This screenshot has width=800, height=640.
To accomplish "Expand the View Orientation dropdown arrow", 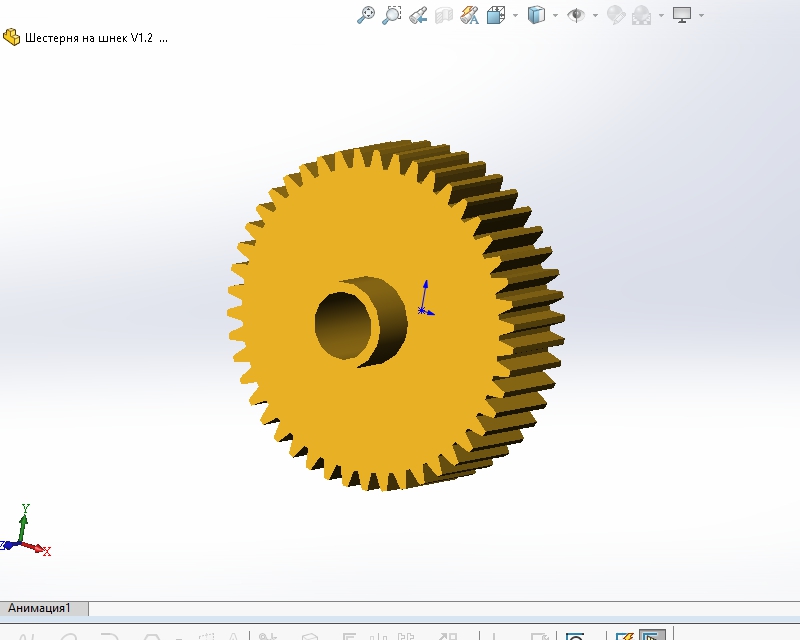I will click(515, 15).
